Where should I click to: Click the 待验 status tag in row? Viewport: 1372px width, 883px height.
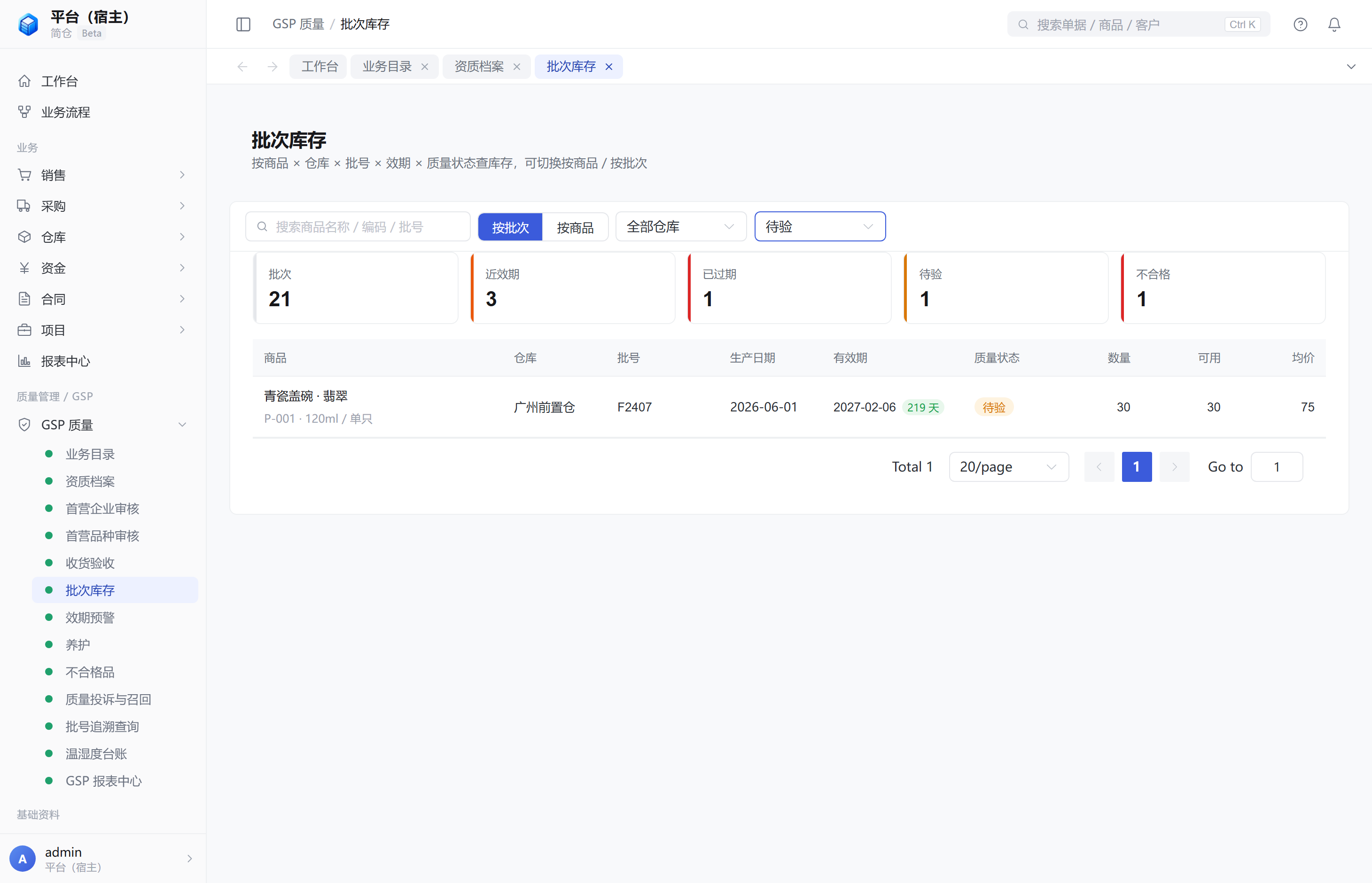(993, 407)
